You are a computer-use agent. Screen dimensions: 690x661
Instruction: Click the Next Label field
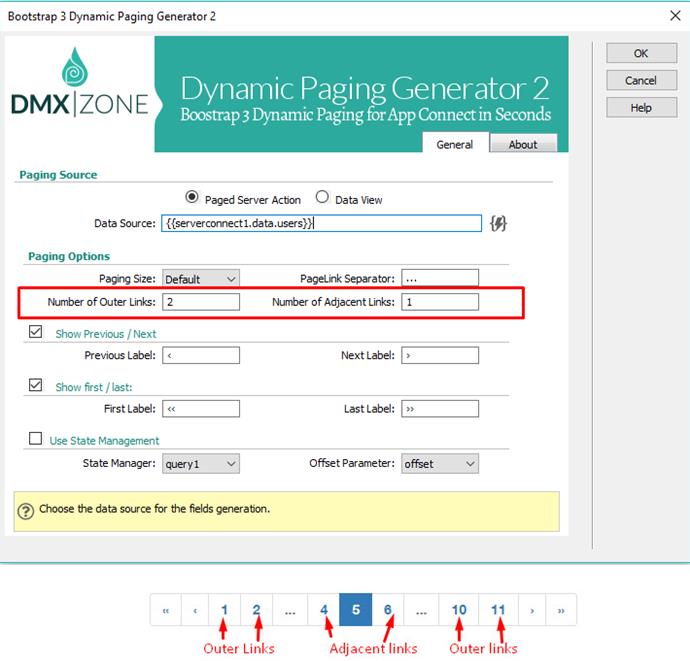pos(440,355)
